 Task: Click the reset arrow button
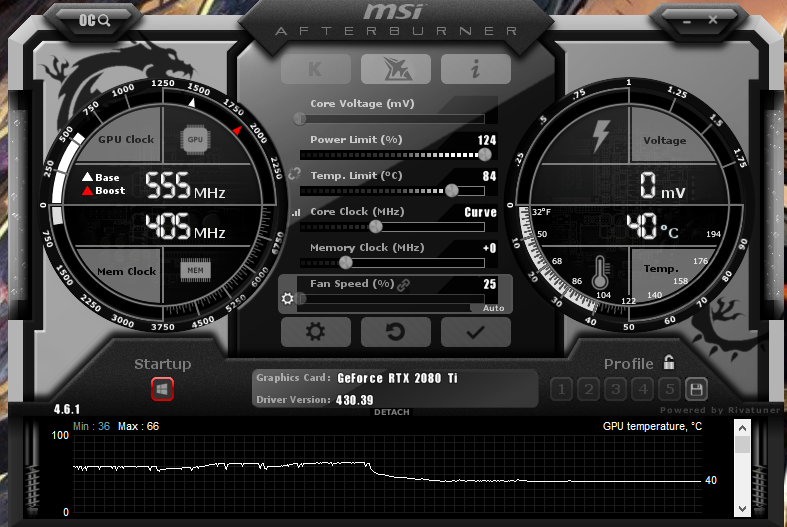(x=396, y=332)
